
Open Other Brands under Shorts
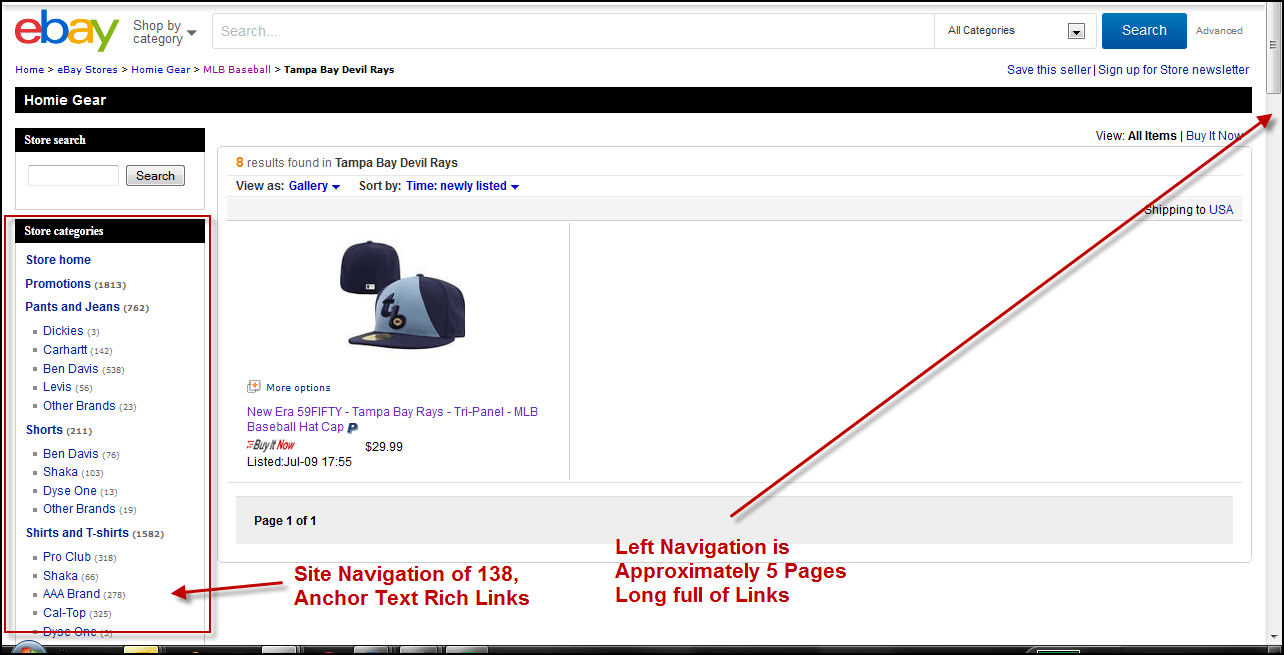point(79,509)
